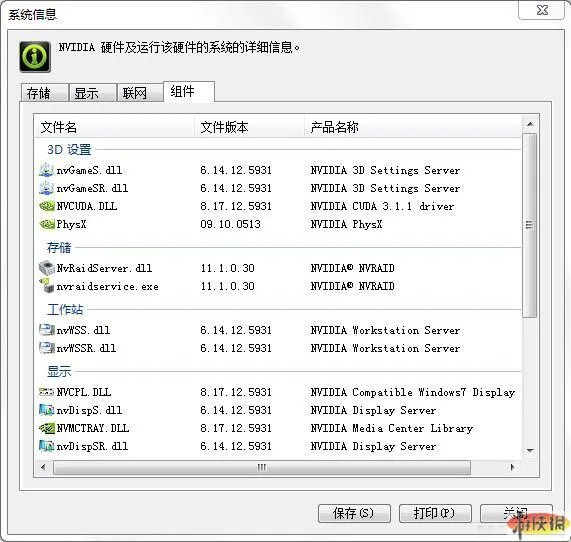571x542 pixels.
Task: Select the nvDispS.dll file name
Action: 89,410
